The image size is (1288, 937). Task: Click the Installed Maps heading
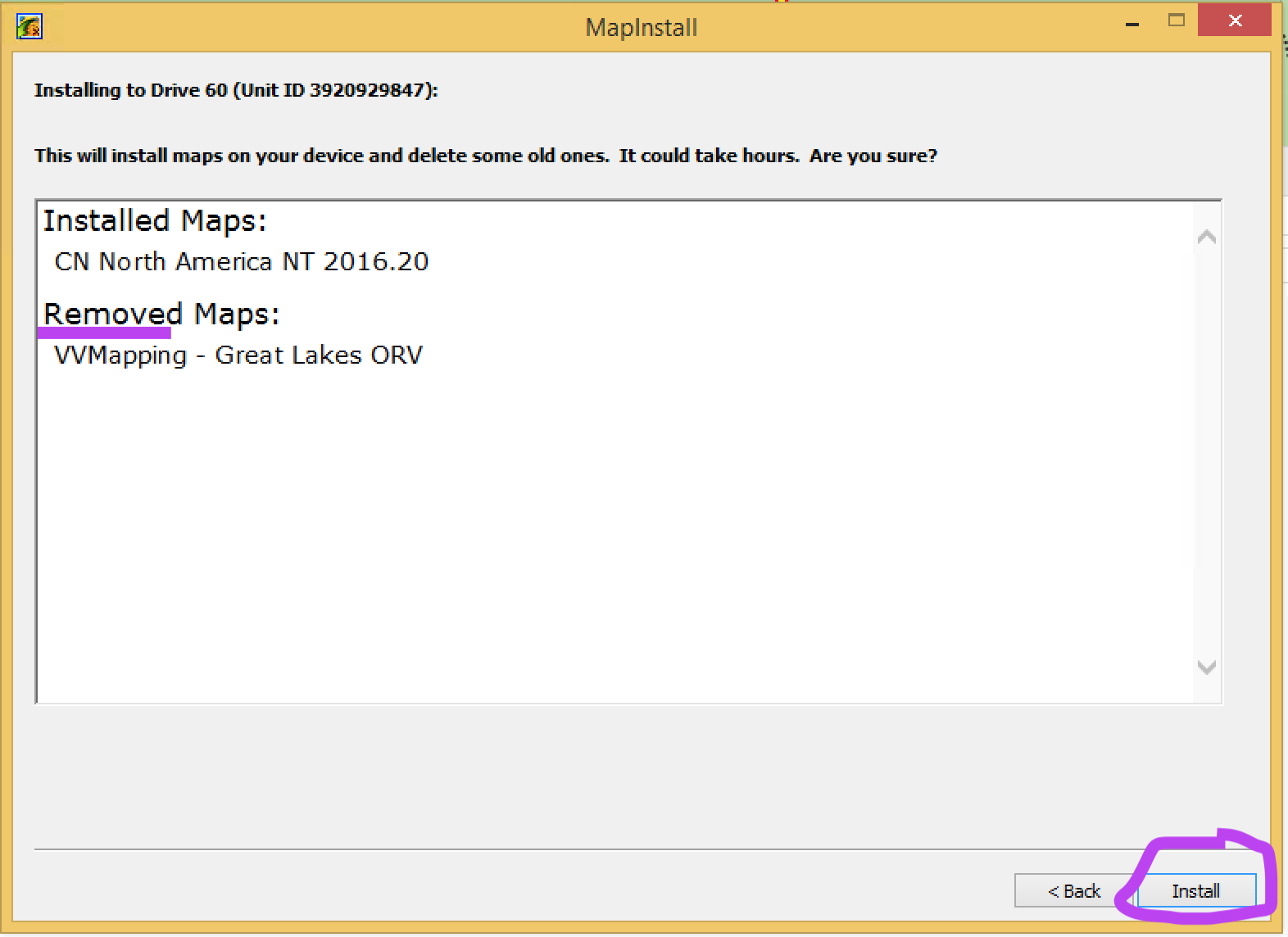click(x=155, y=221)
